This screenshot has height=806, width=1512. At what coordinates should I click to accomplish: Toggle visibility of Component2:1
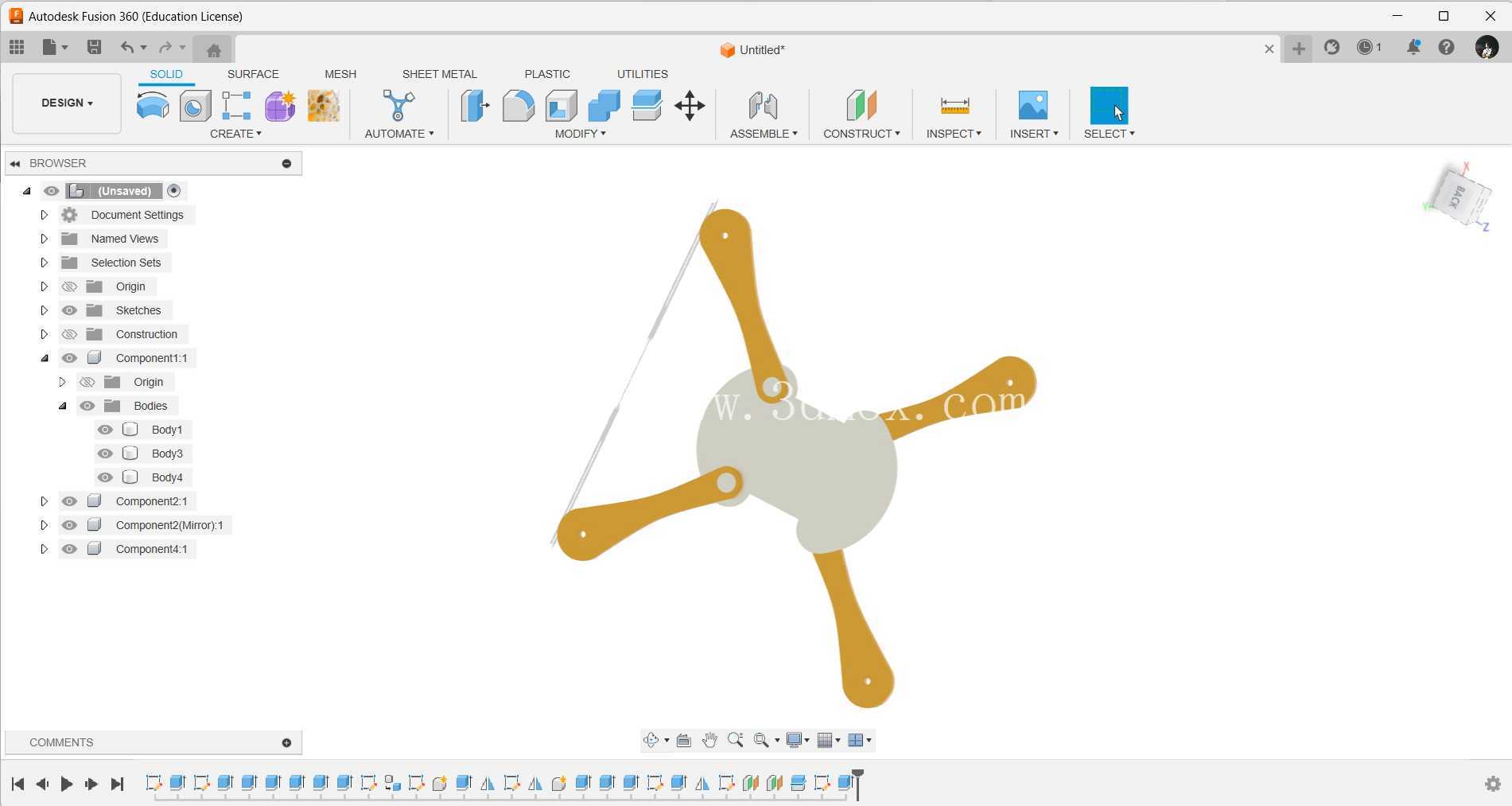pos(69,501)
